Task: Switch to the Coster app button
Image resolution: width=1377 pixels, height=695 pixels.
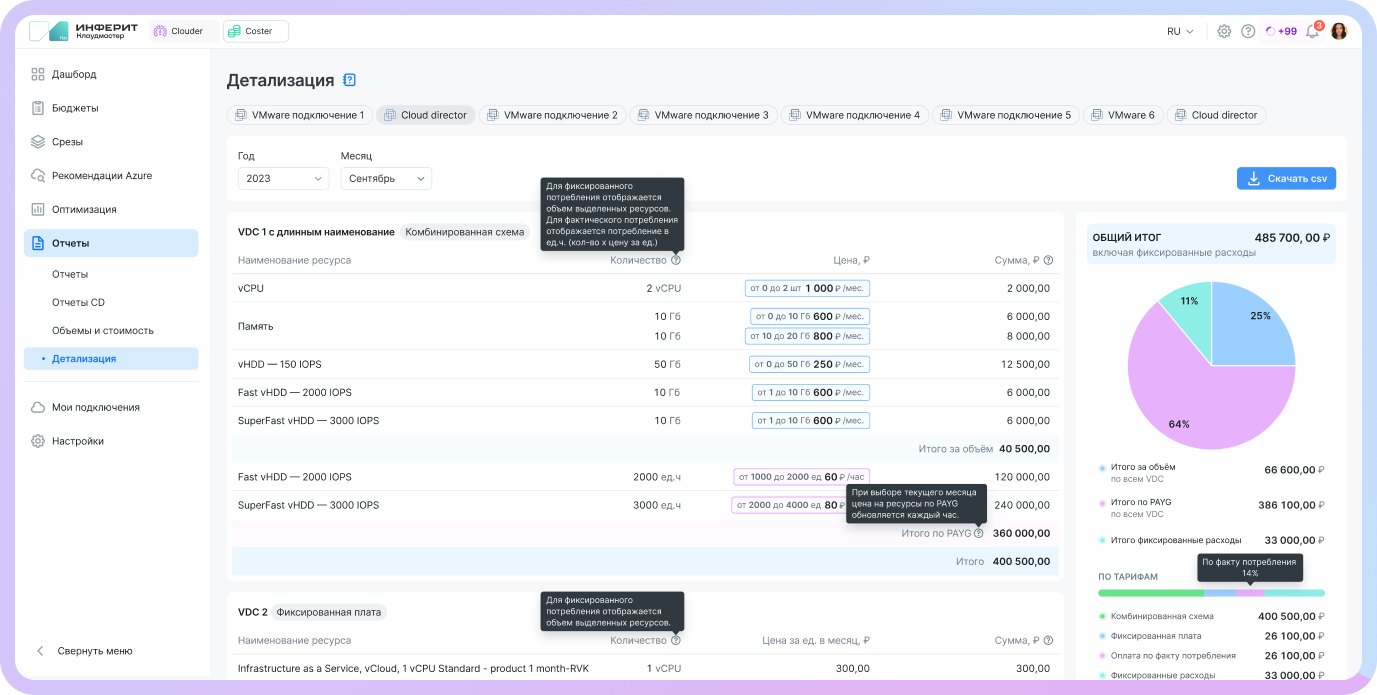Action: click(x=256, y=31)
